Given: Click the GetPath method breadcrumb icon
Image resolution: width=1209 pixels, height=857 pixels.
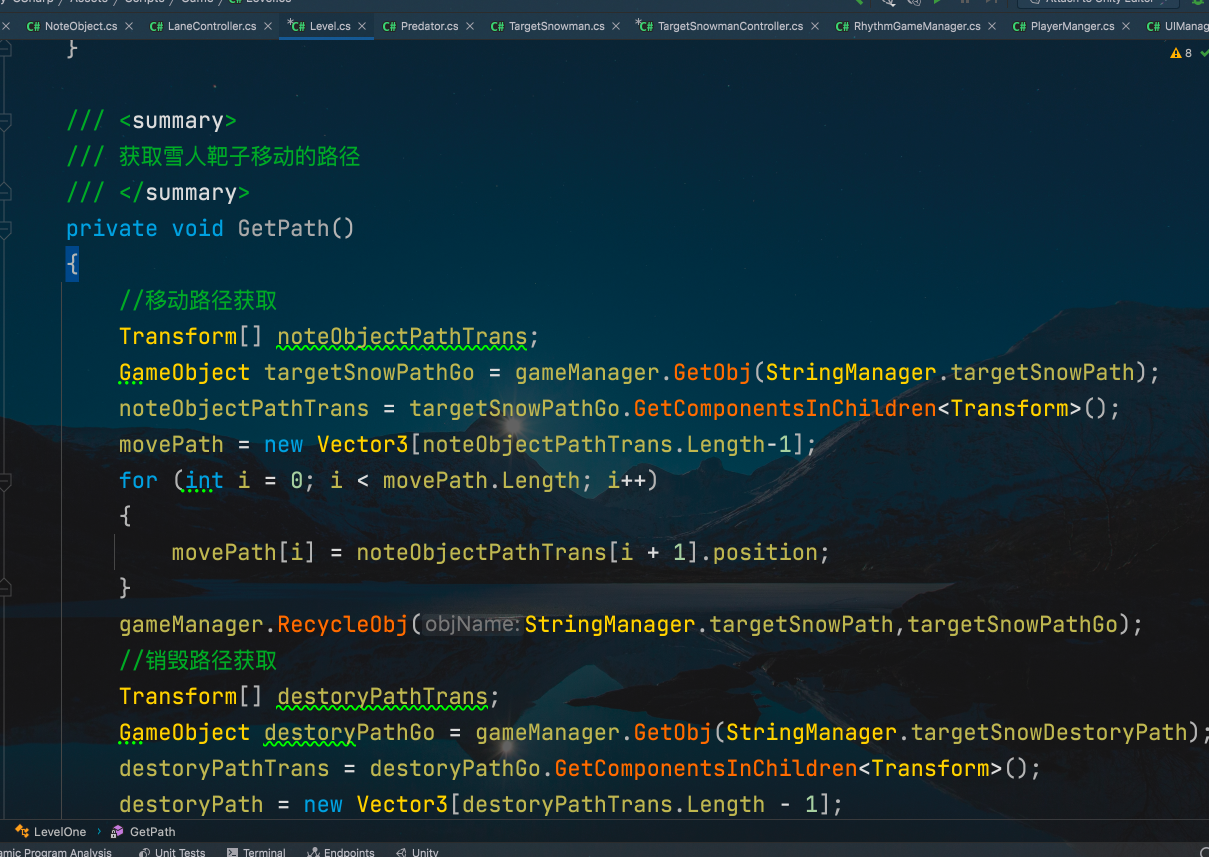Looking at the screenshot, I should click(117, 831).
